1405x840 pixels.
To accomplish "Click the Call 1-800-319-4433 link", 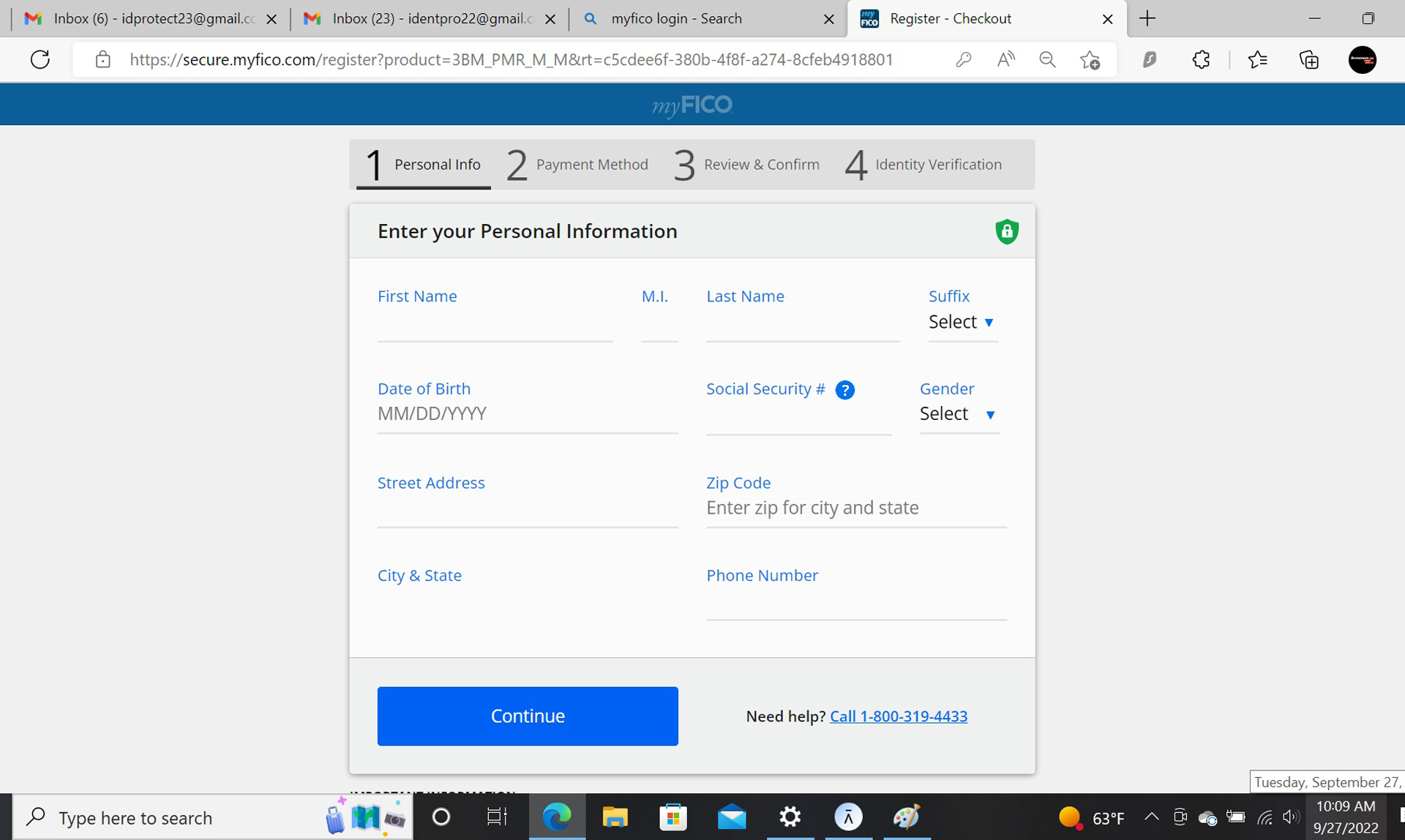I will [898, 716].
